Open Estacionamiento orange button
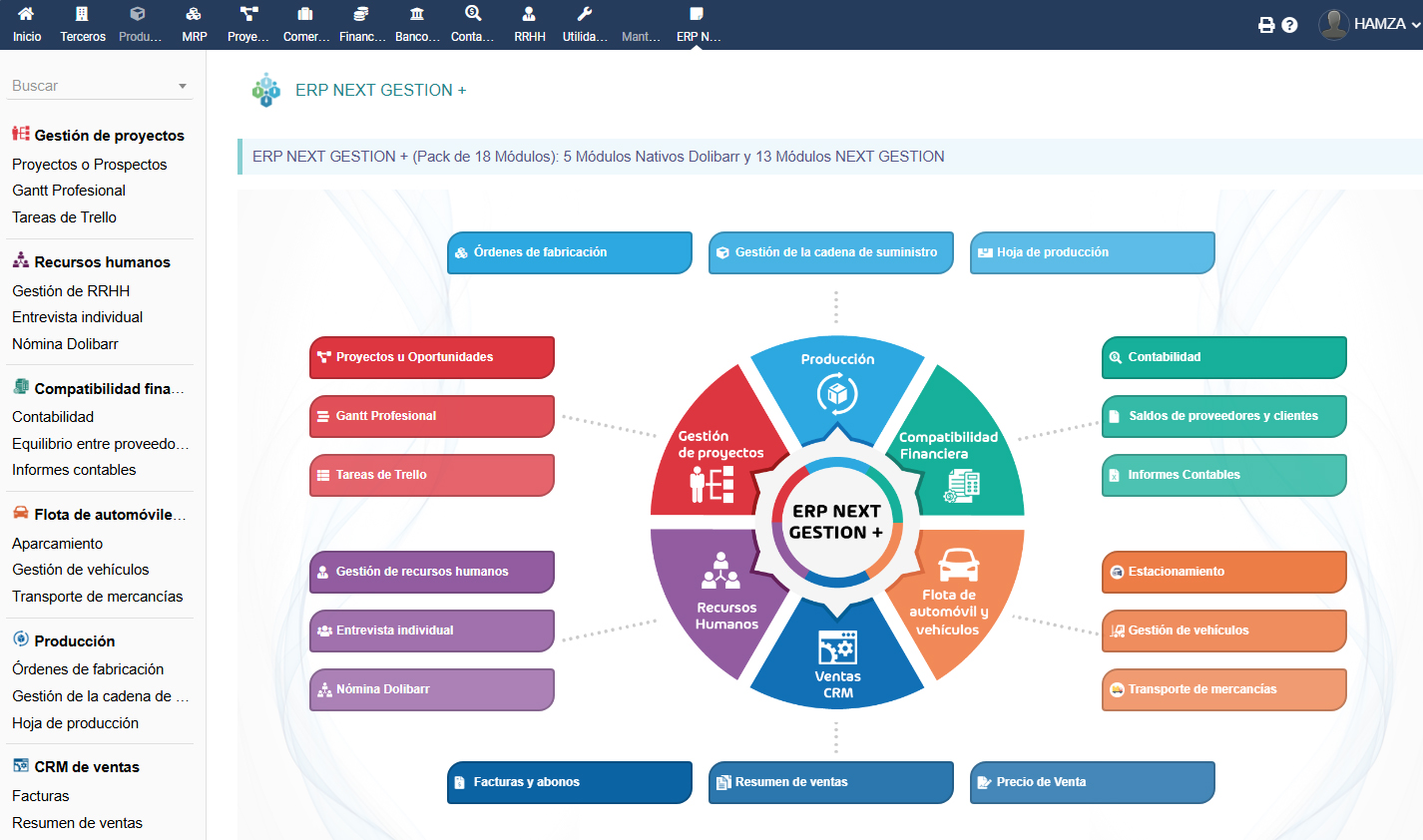Image resolution: width=1423 pixels, height=840 pixels. (x=1224, y=572)
